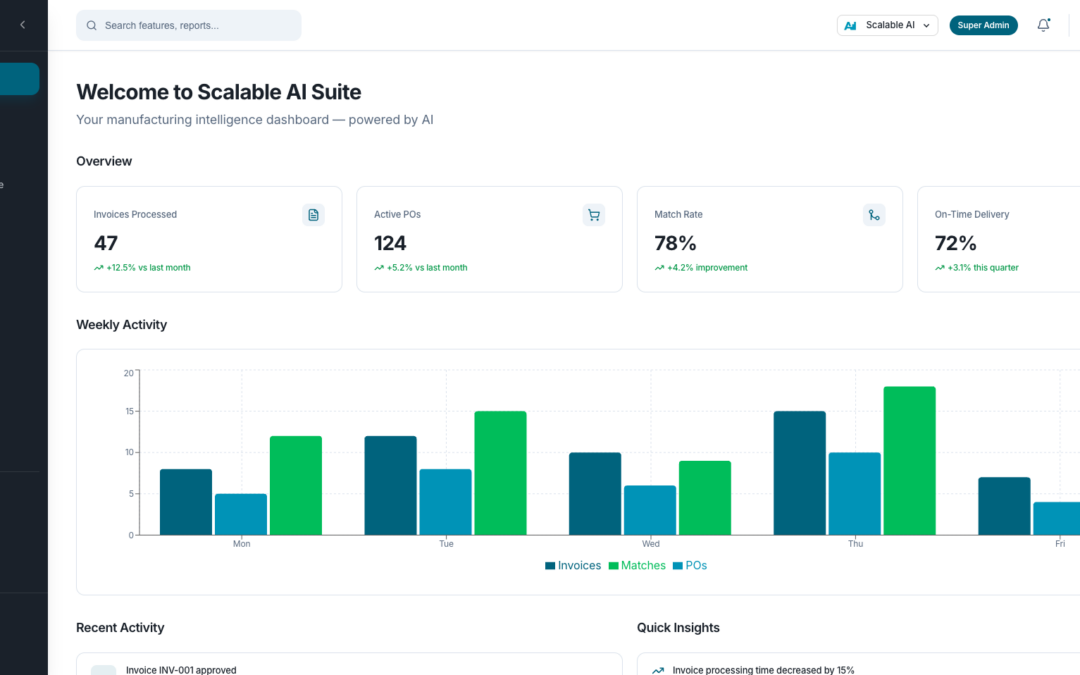Click the teal Invoices legend color square
The image size is (1080, 675).
click(x=551, y=565)
